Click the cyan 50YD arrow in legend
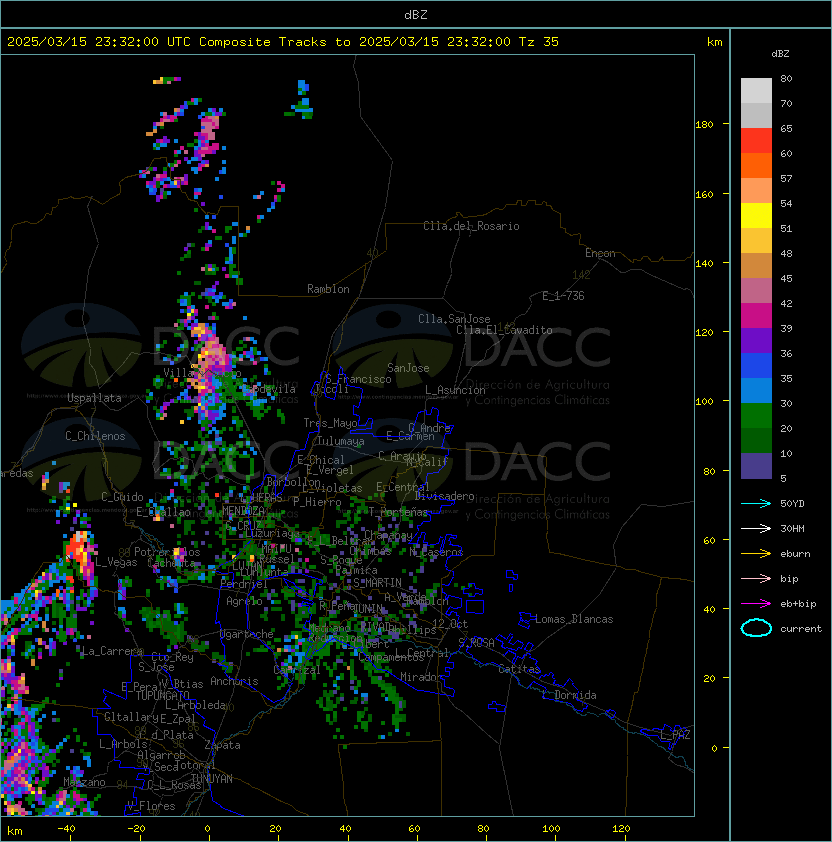832x842 pixels. (756, 503)
